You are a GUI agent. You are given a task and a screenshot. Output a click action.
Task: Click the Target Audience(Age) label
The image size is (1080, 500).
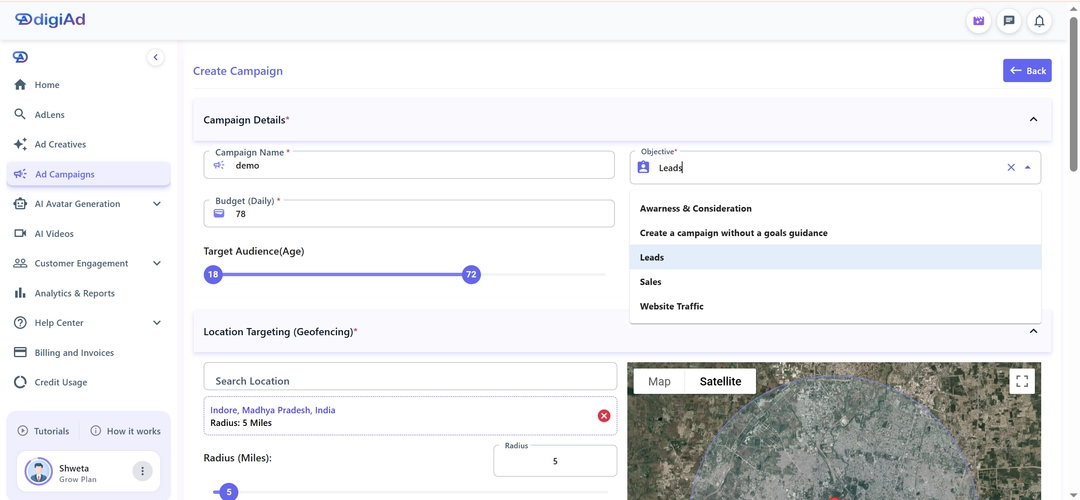pyautogui.click(x=253, y=251)
